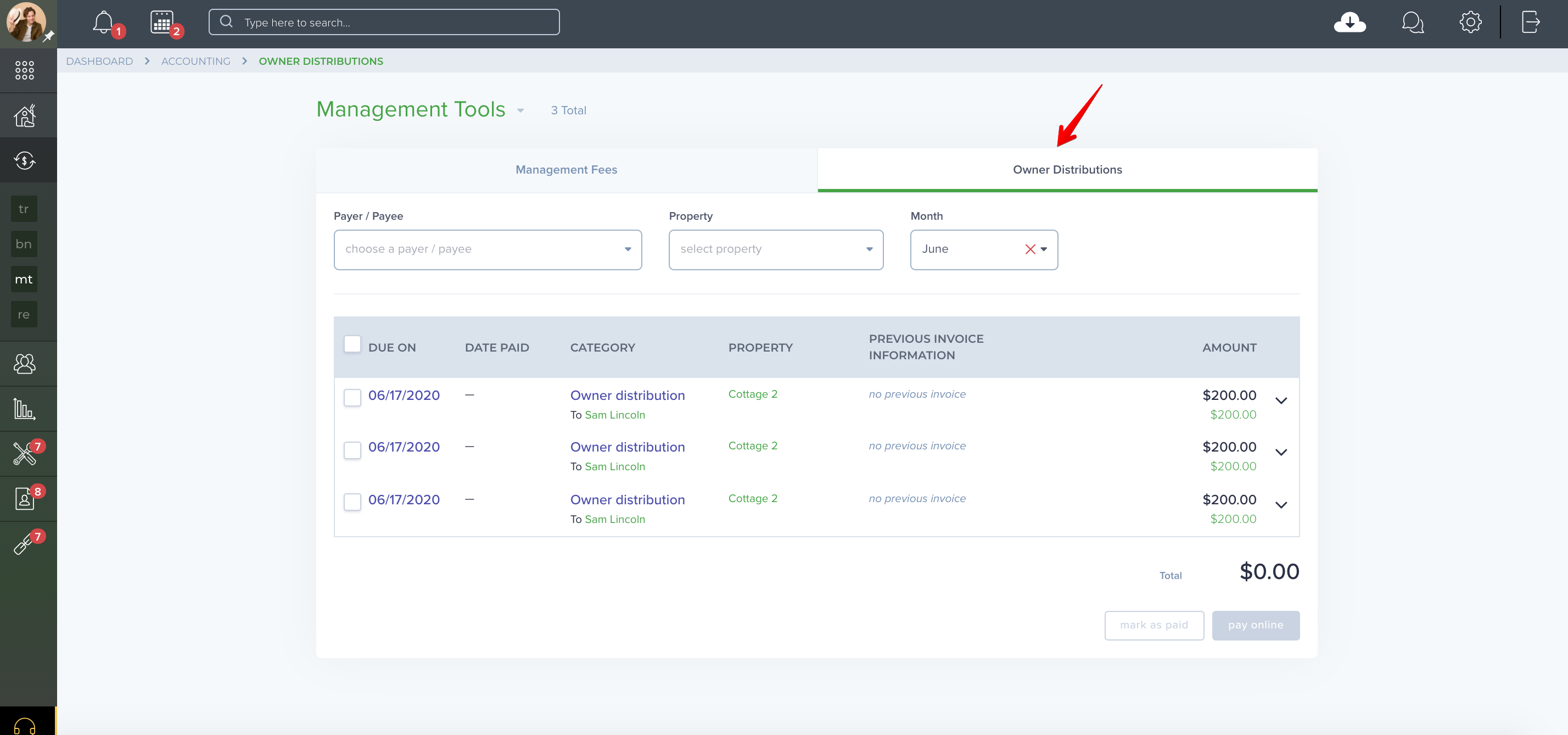The width and height of the screenshot is (1568, 735).
Task: Open the applications icon with badge 8
Action: [x=25, y=499]
